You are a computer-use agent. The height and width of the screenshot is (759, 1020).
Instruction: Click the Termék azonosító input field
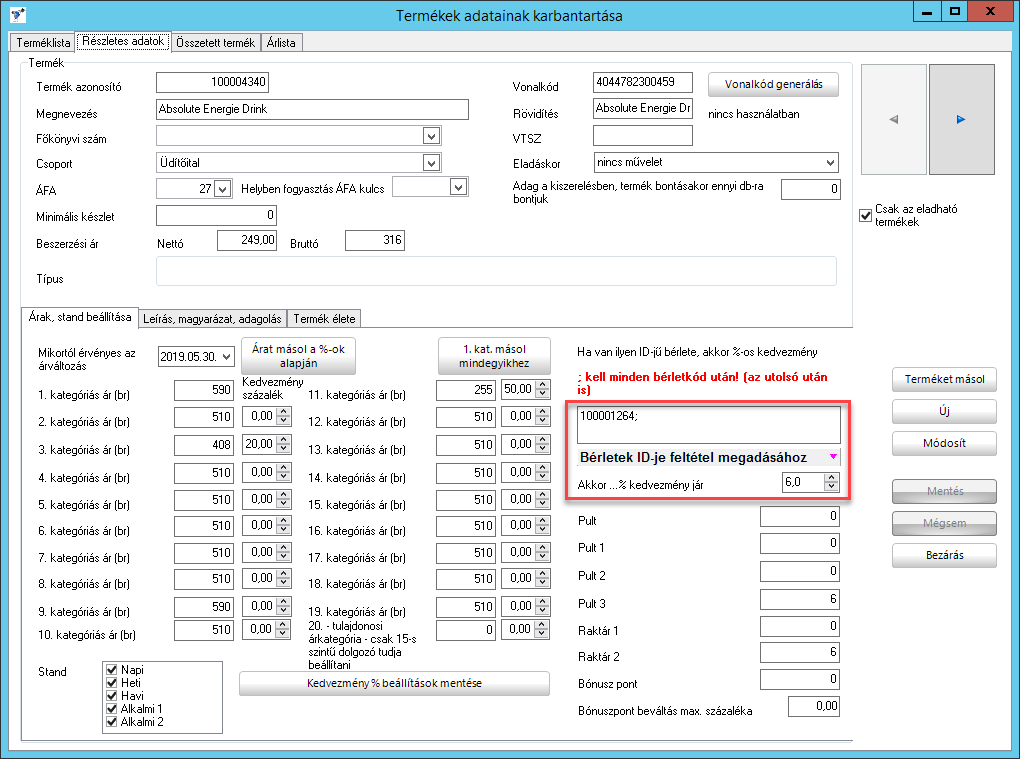coord(213,82)
